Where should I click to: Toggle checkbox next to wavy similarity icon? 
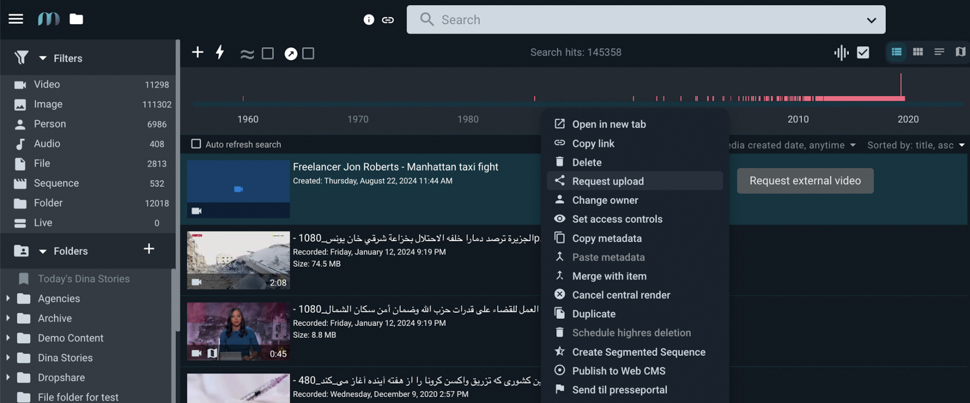[267, 54]
